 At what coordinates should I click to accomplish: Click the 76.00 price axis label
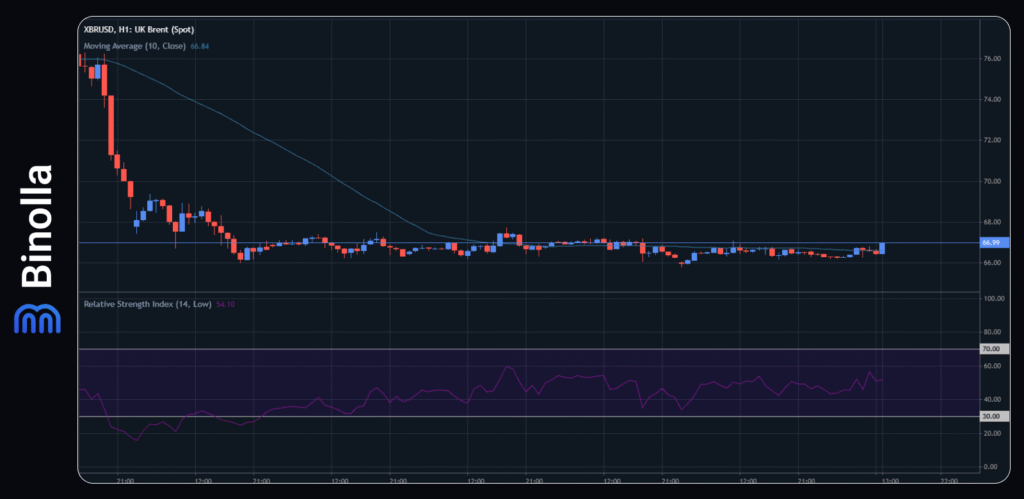pos(991,59)
